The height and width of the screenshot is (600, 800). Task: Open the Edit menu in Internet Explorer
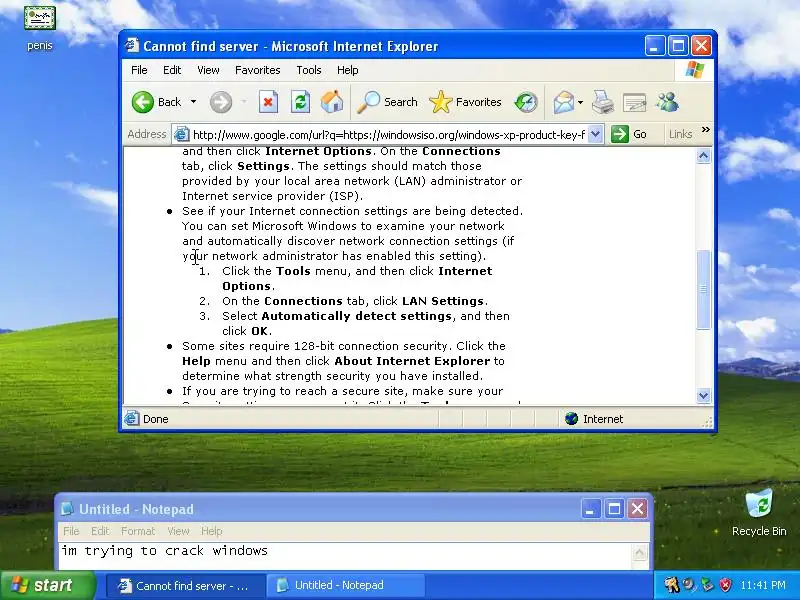pos(172,70)
